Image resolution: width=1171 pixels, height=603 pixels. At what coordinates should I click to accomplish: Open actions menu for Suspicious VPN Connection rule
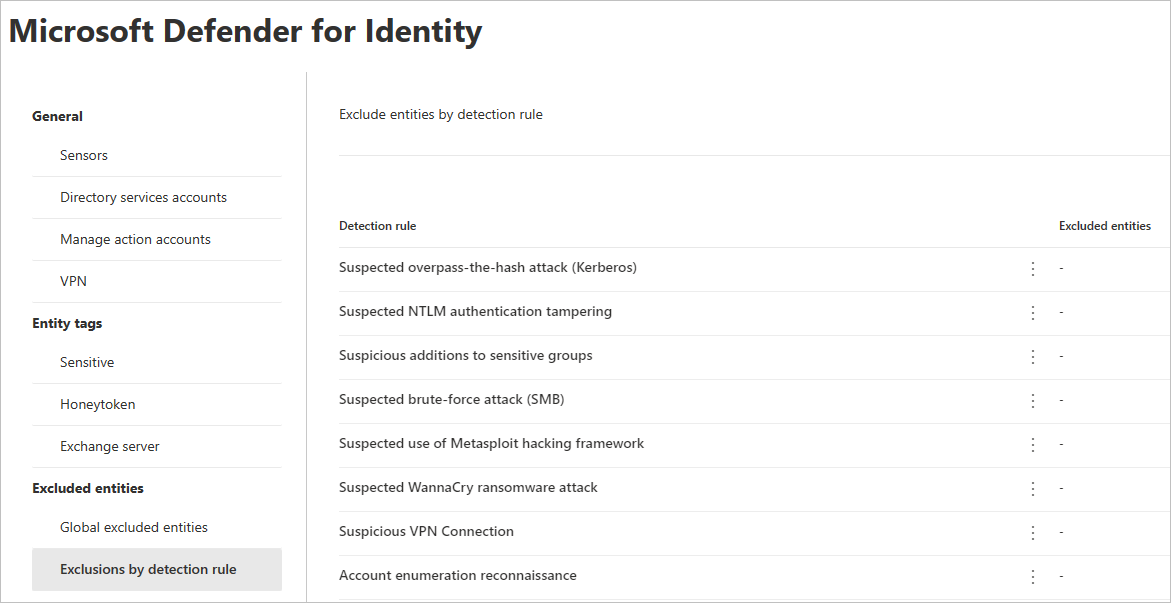coord(1032,532)
